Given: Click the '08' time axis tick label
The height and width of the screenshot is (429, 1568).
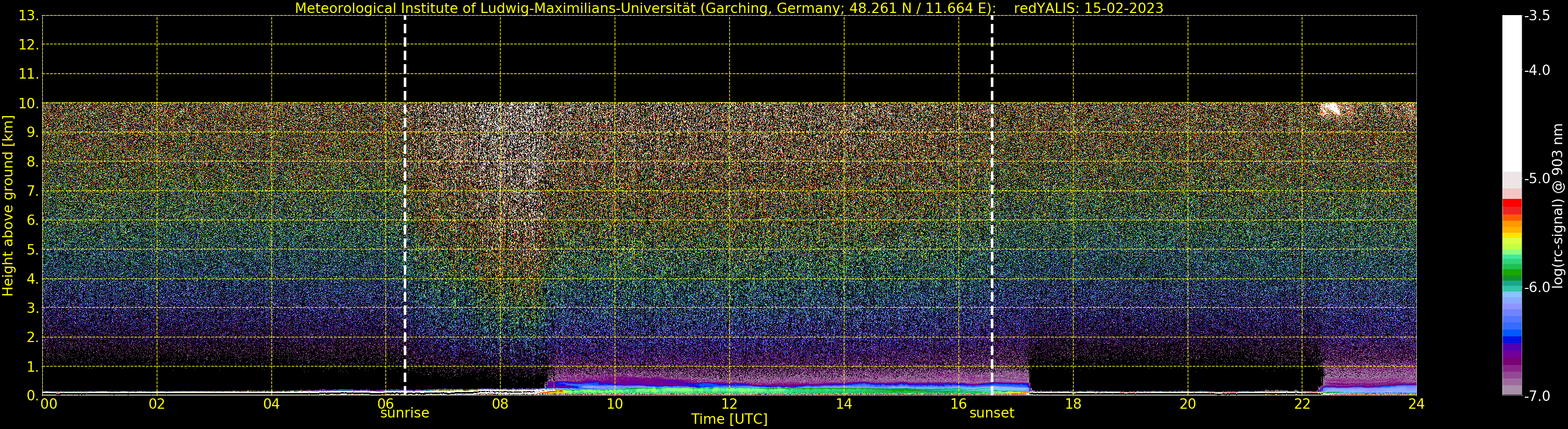Looking at the screenshot, I should (x=500, y=404).
